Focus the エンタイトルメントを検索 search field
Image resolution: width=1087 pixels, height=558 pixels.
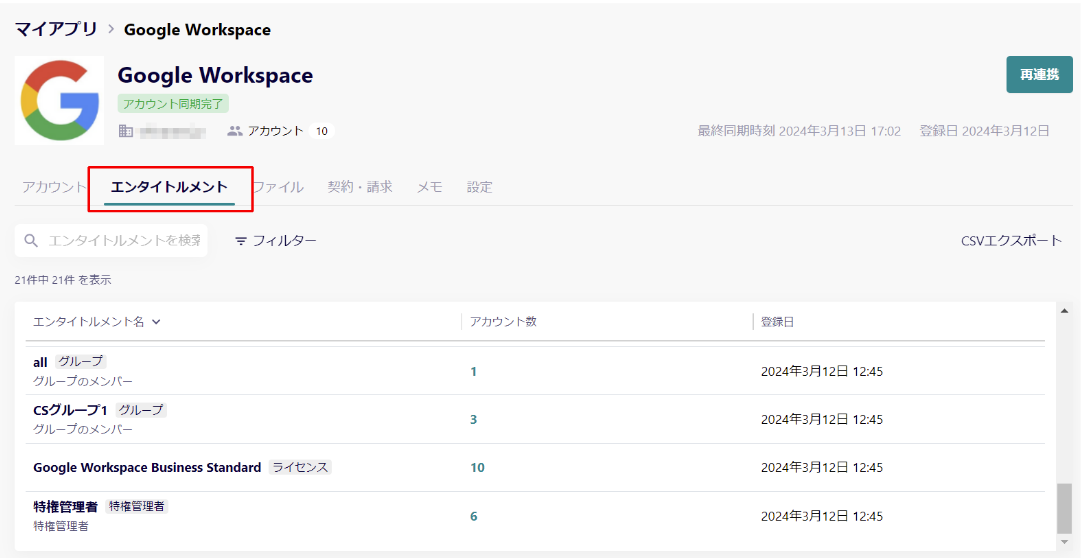(111, 241)
